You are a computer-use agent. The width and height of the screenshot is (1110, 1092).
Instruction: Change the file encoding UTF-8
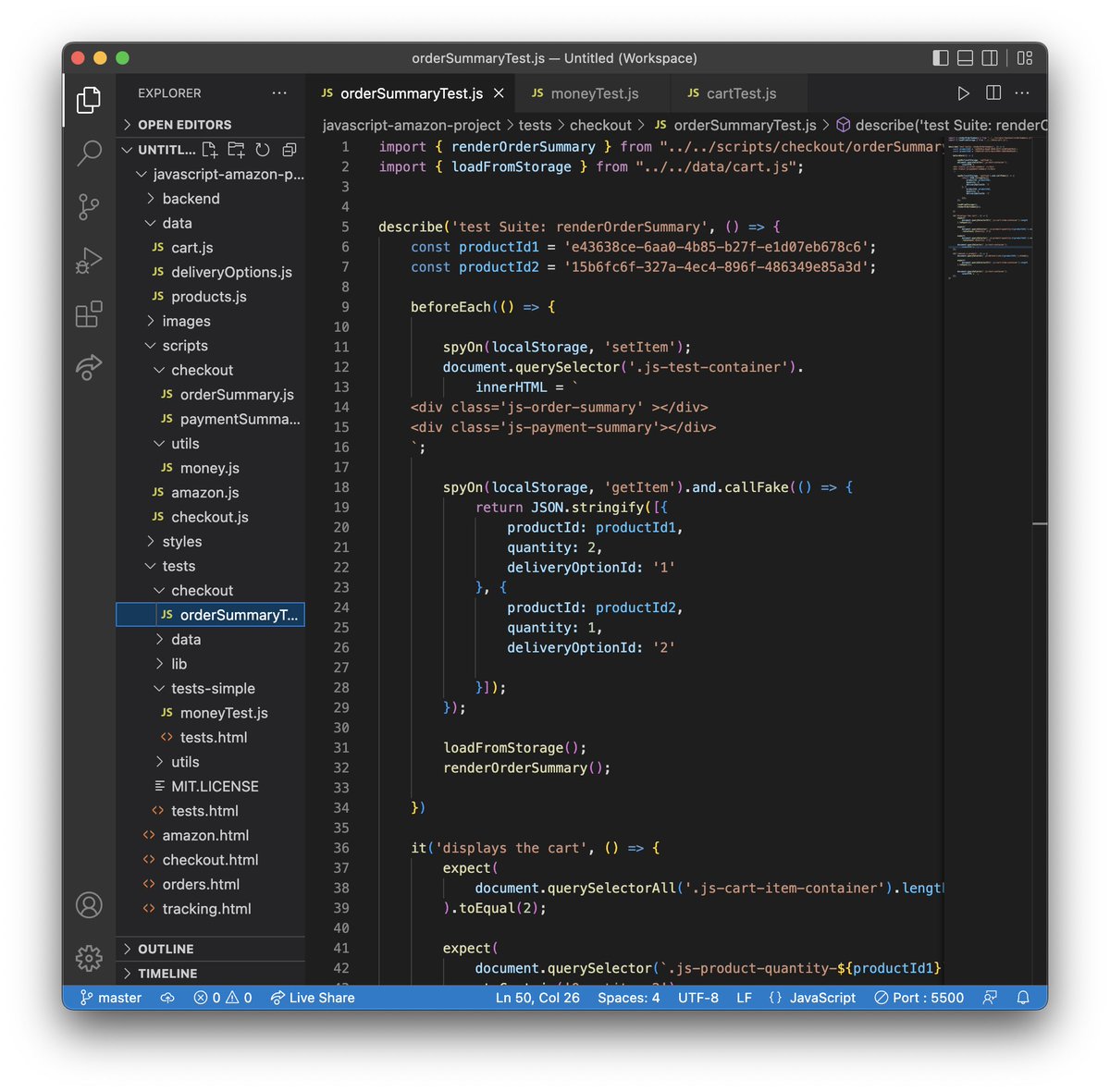tap(698, 998)
